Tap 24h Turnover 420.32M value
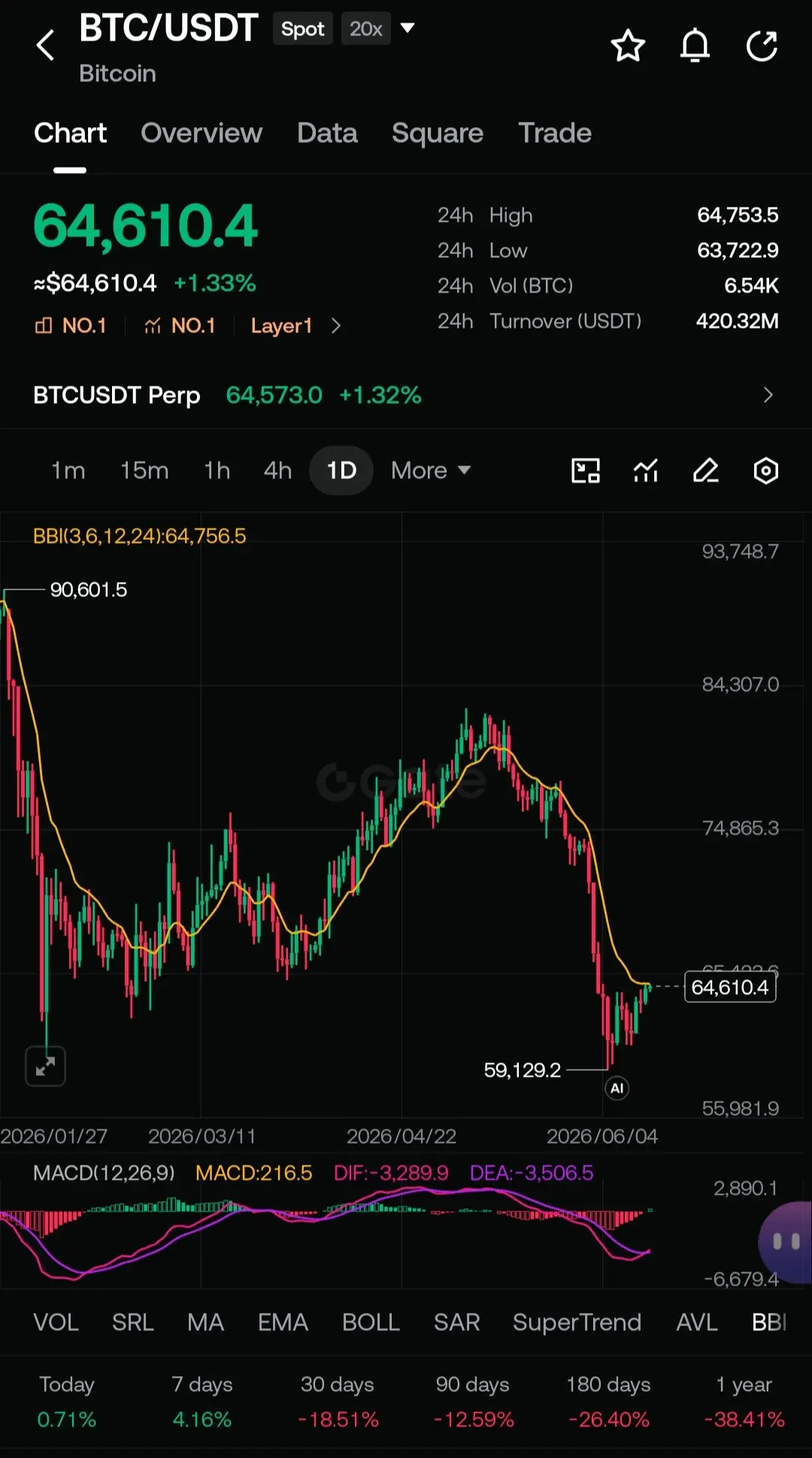This screenshot has height=1458, width=812. pyautogui.click(x=737, y=321)
